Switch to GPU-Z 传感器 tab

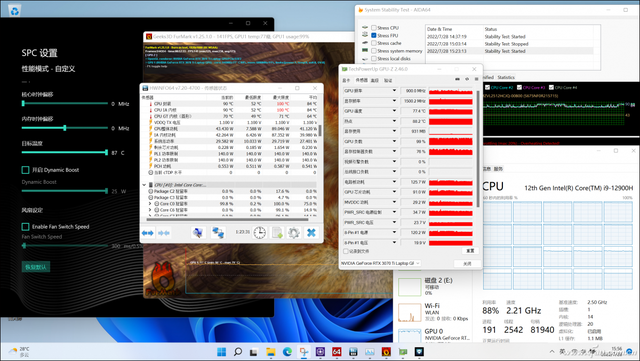(362, 80)
